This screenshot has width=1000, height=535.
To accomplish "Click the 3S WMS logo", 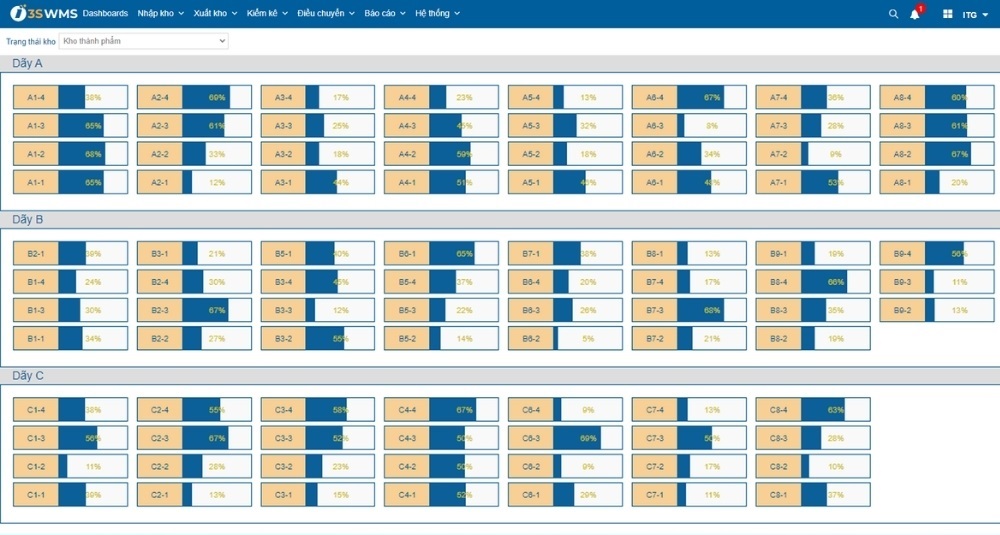I will point(43,13).
